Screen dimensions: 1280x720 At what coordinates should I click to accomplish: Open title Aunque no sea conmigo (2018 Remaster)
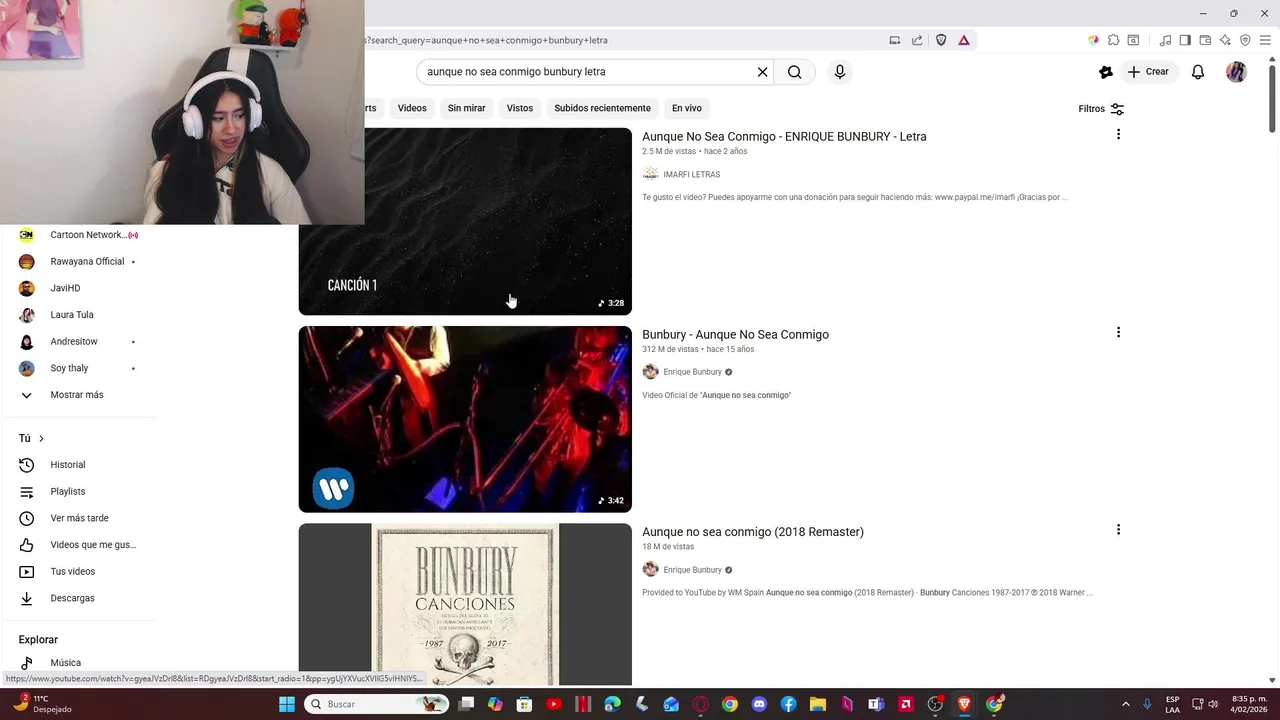point(753,532)
